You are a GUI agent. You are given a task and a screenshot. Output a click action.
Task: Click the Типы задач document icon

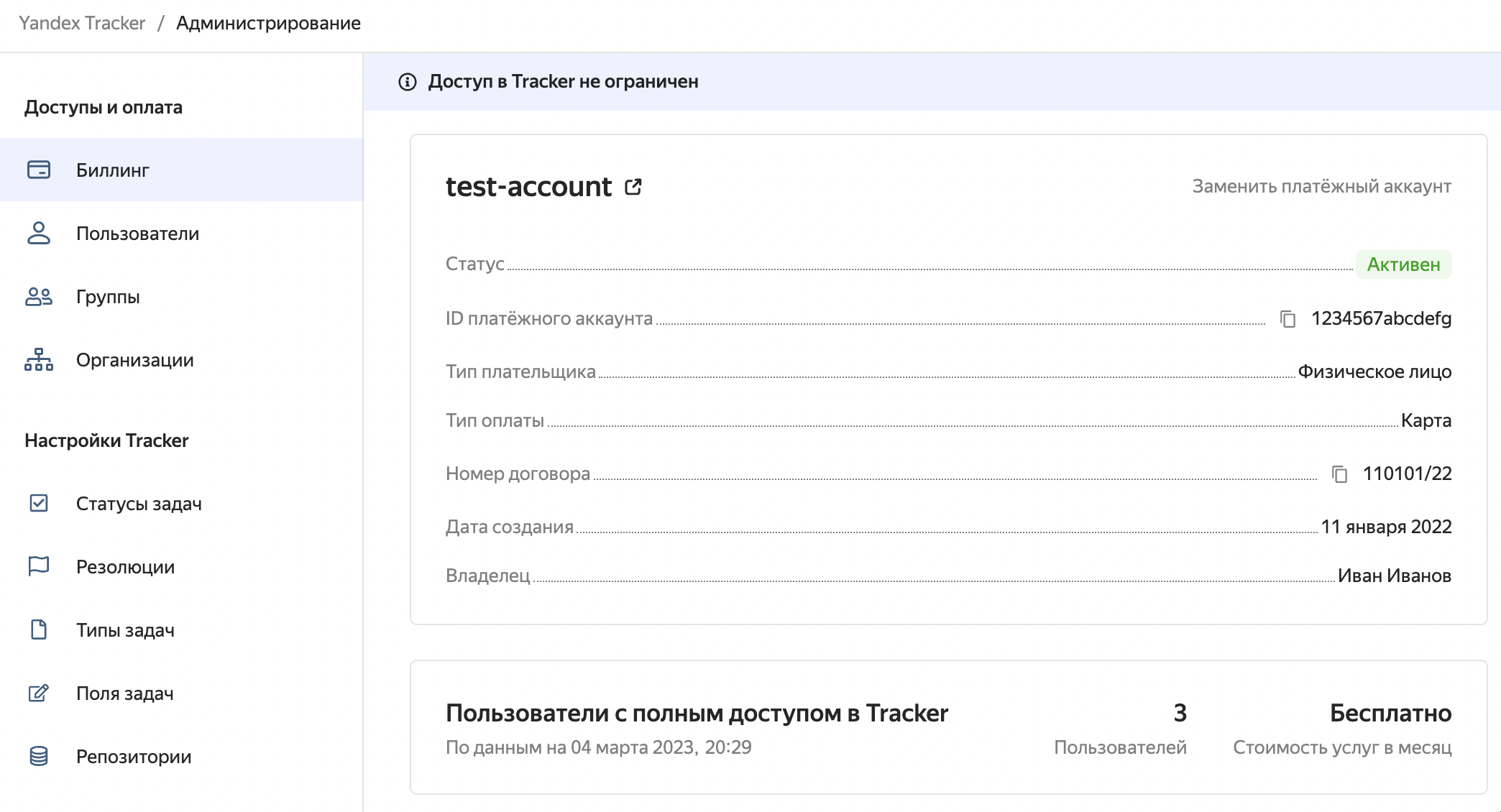(39, 629)
